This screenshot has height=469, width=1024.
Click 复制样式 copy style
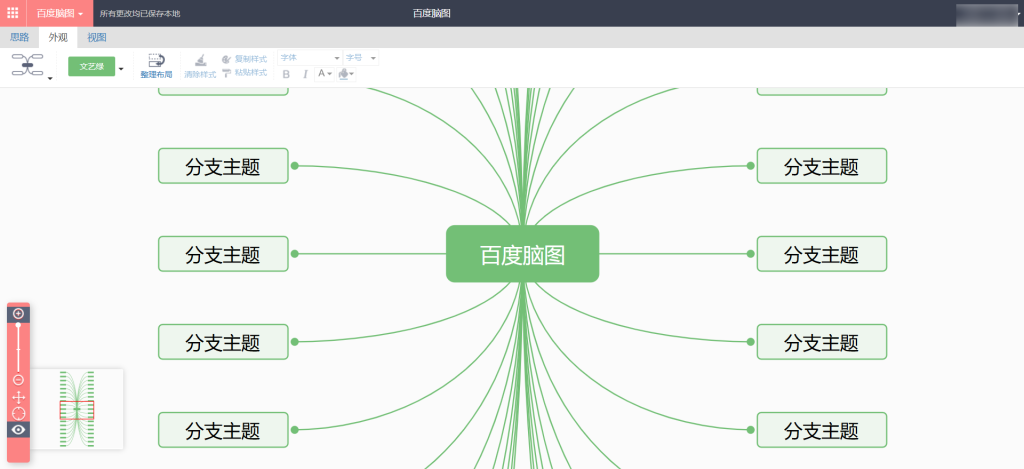click(244, 59)
